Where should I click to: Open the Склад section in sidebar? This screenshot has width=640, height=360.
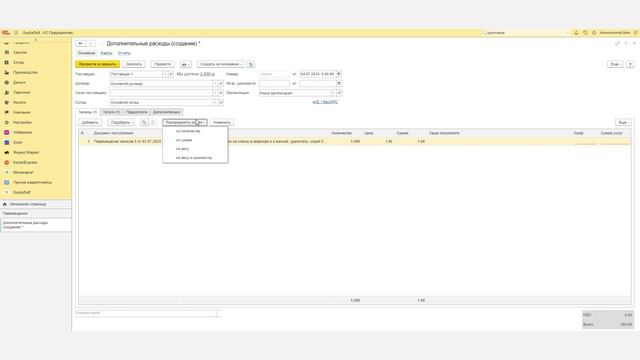[18, 62]
